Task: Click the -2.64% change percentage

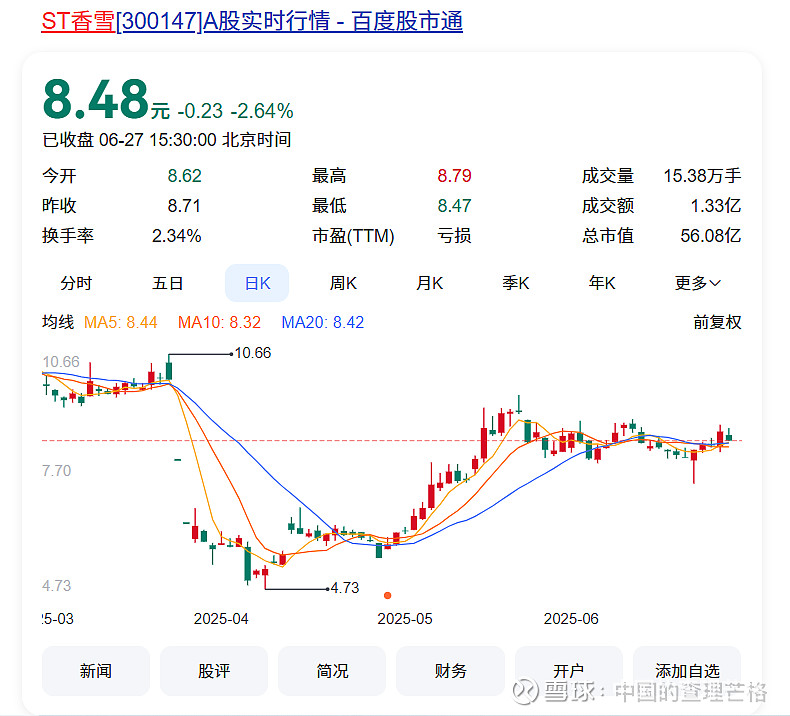Action: [262, 111]
